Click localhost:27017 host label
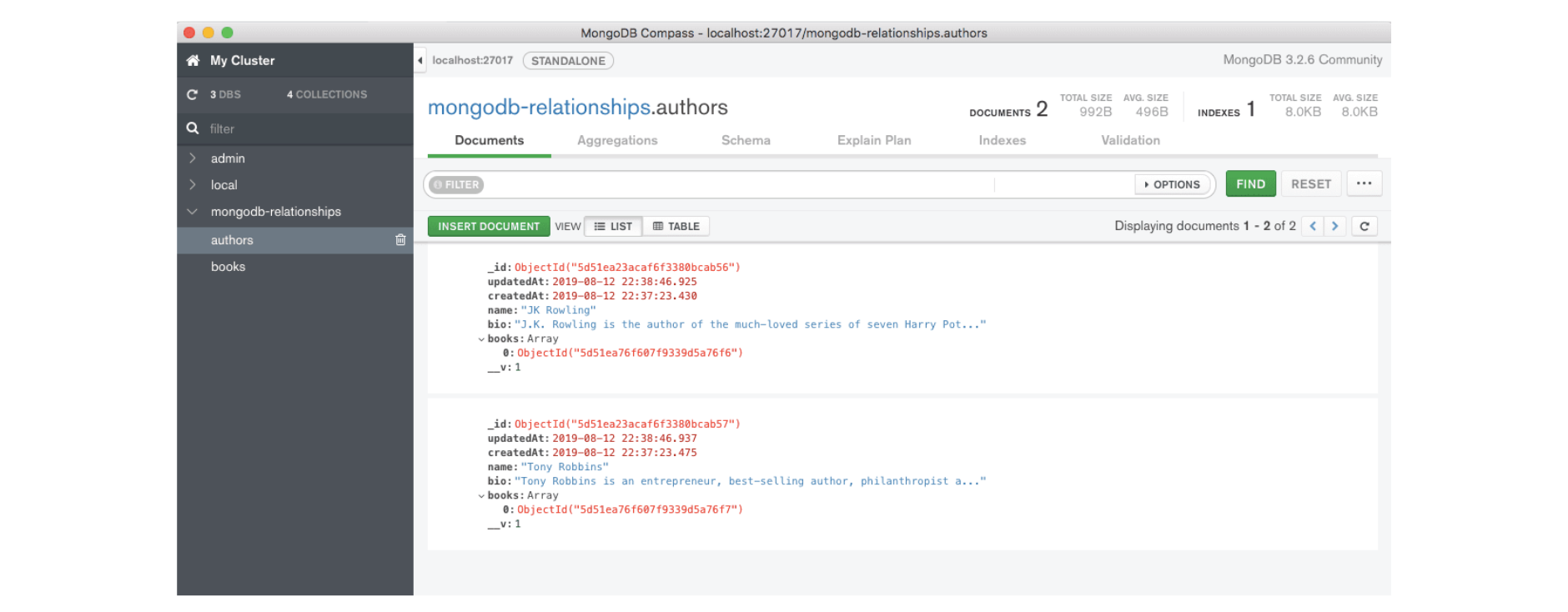The width and height of the screenshot is (1568, 612). coord(472,60)
